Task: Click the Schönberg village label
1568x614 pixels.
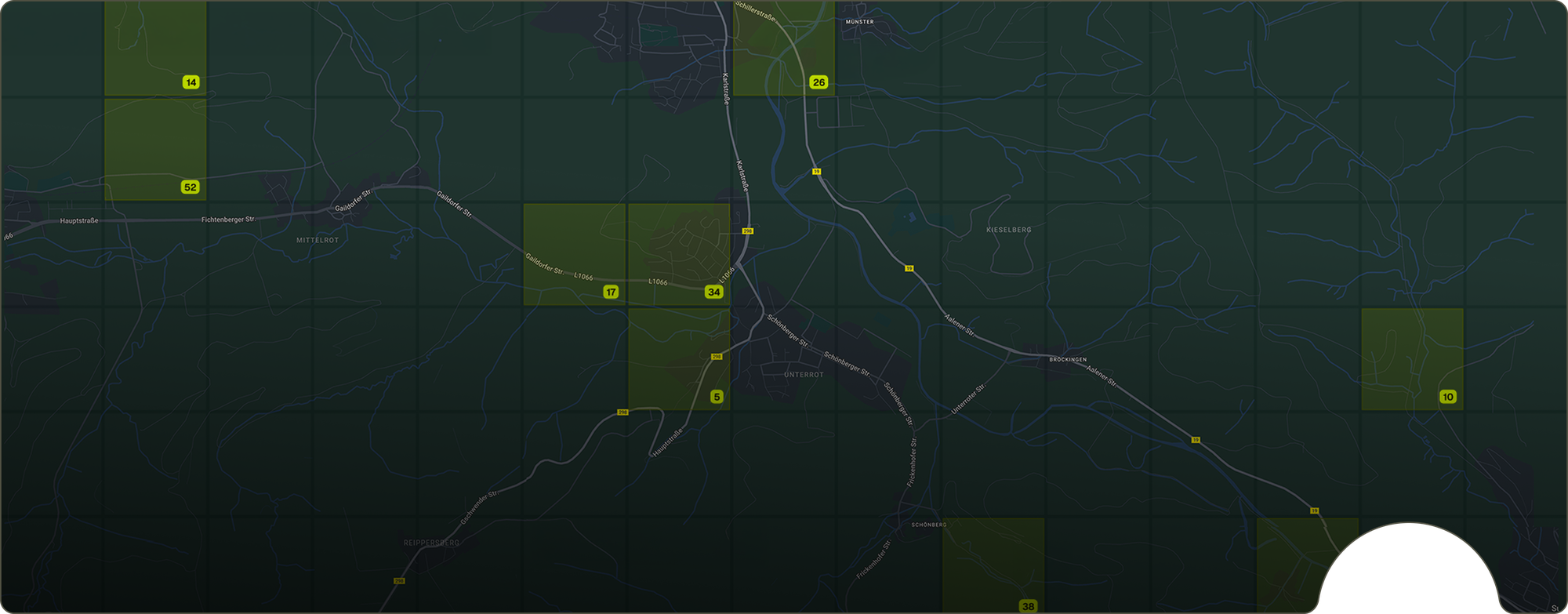Action: (929, 525)
